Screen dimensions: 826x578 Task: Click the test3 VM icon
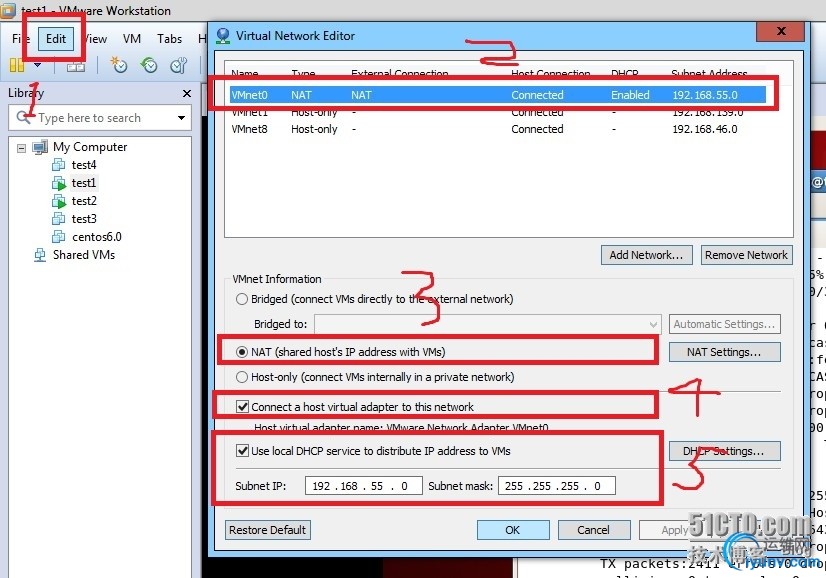tap(58, 219)
